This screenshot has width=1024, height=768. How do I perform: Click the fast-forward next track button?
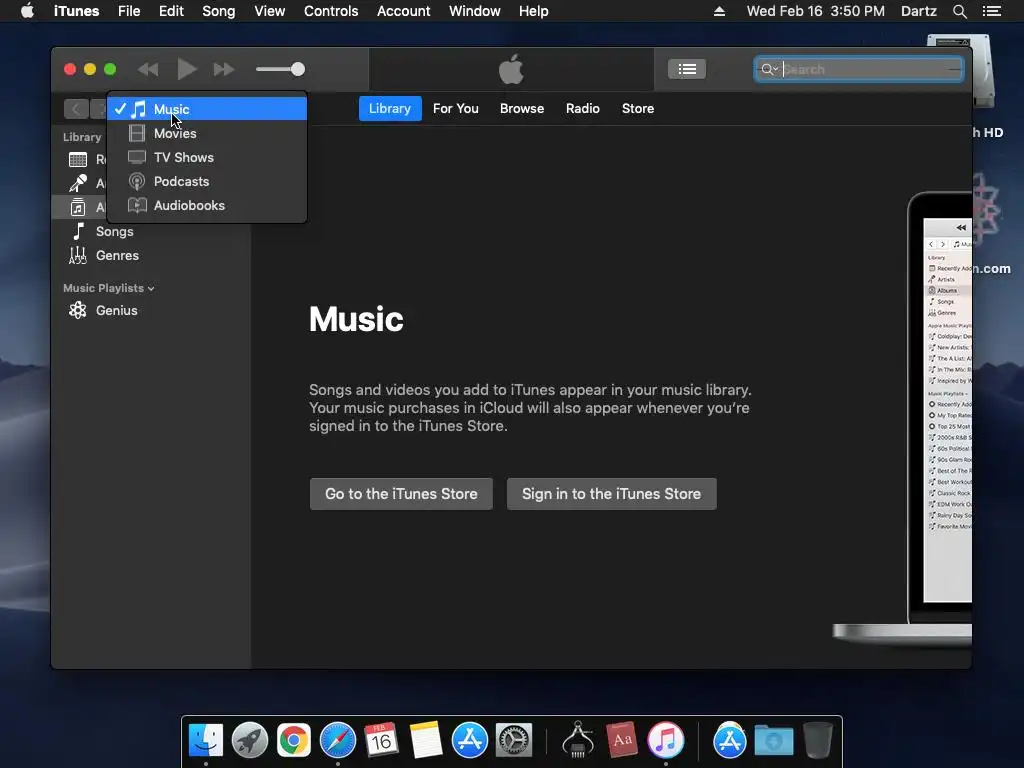[224, 69]
